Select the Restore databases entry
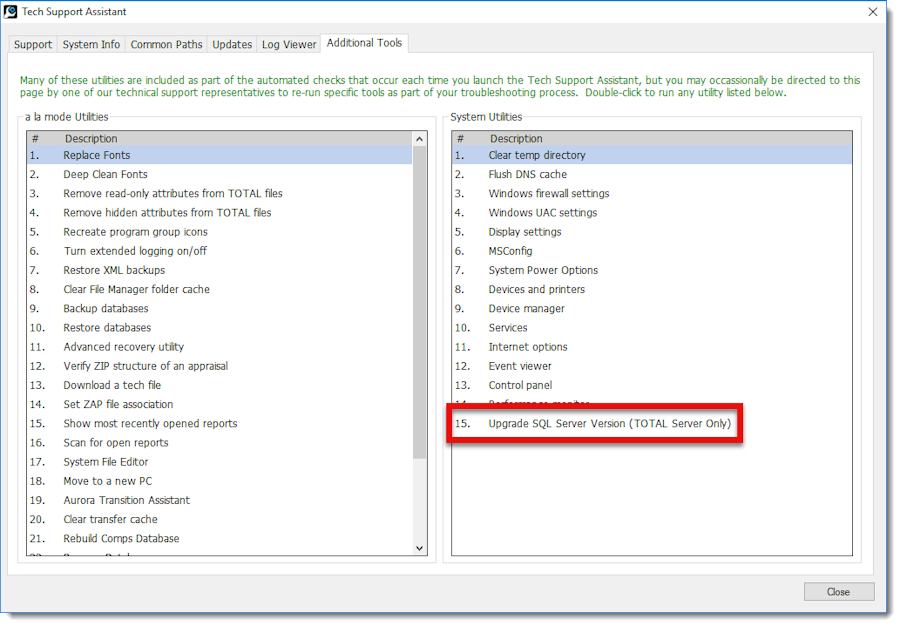The height and width of the screenshot is (626, 900). click(219, 328)
